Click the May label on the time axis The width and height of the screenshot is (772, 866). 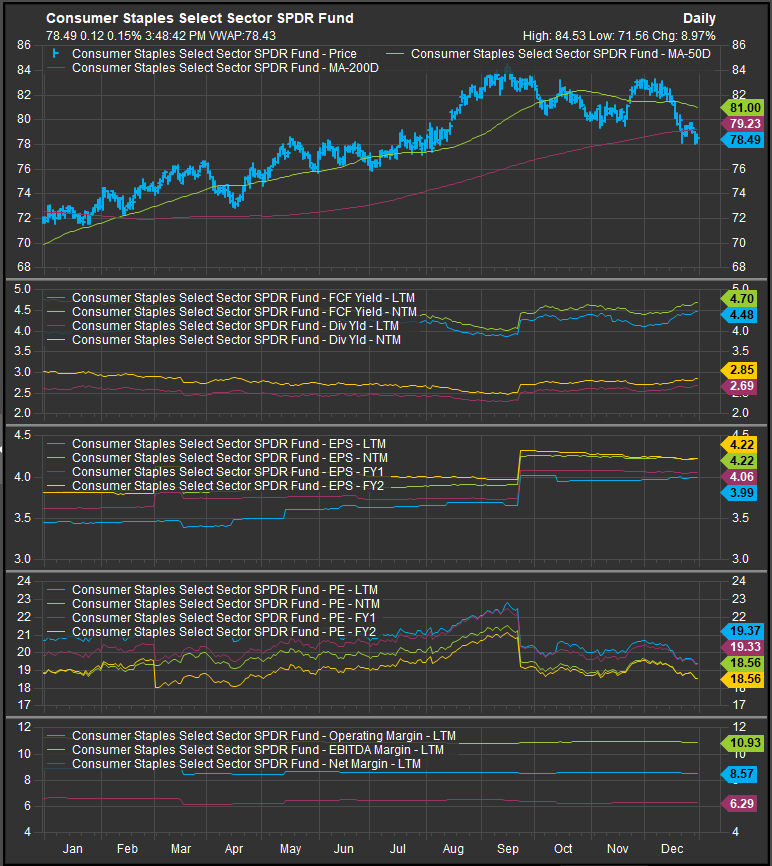(x=290, y=849)
